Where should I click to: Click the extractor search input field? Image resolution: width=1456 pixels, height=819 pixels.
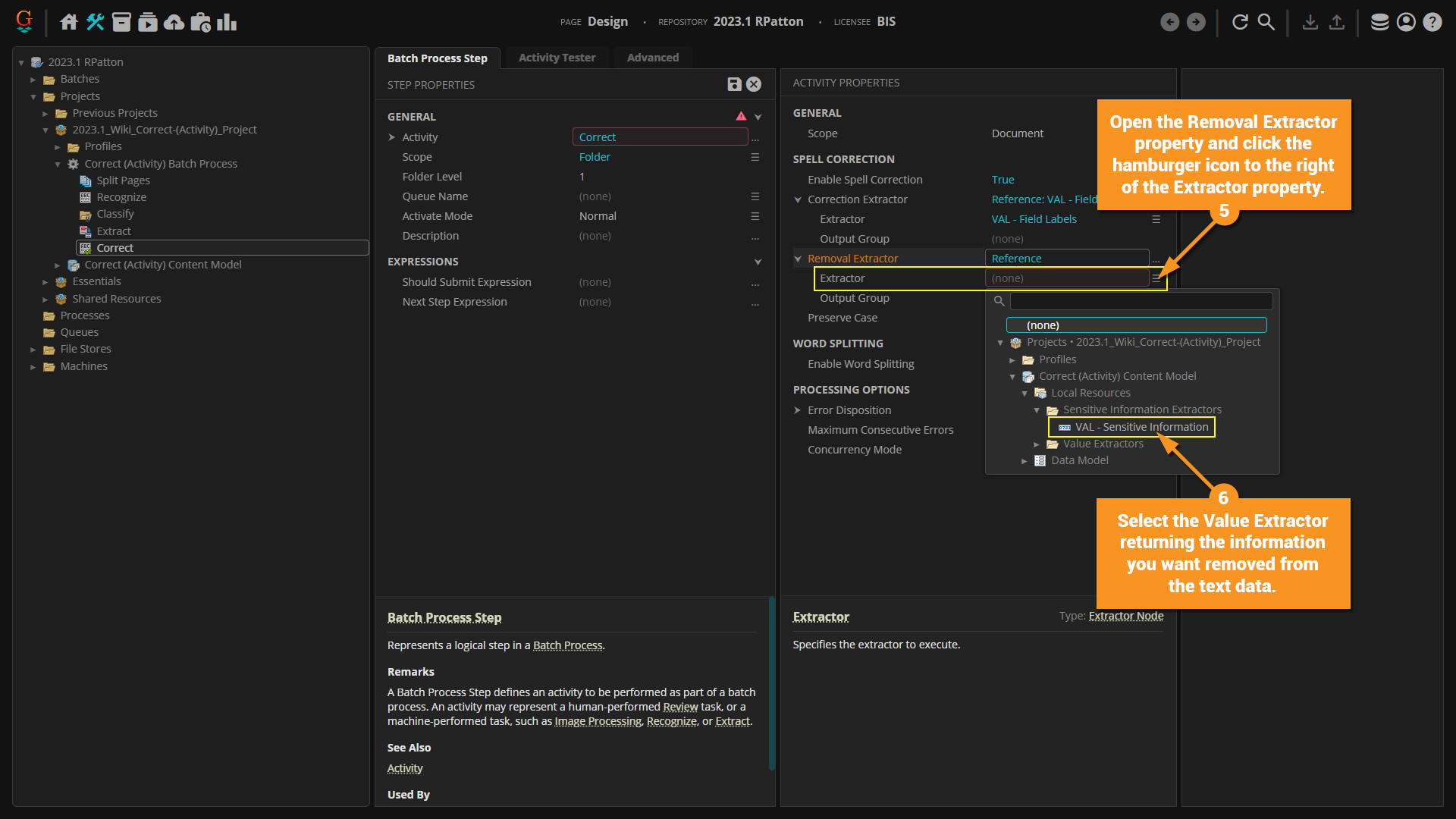click(x=1141, y=301)
